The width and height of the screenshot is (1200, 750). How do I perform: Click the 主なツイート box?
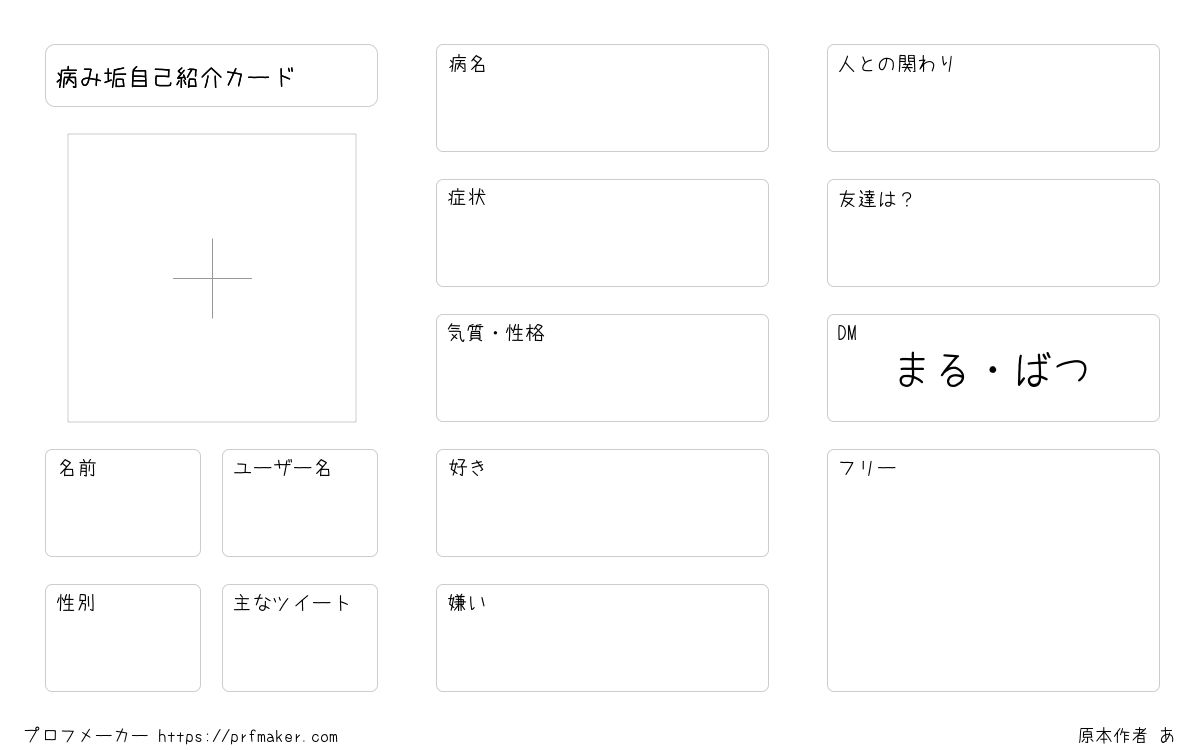(x=300, y=638)
